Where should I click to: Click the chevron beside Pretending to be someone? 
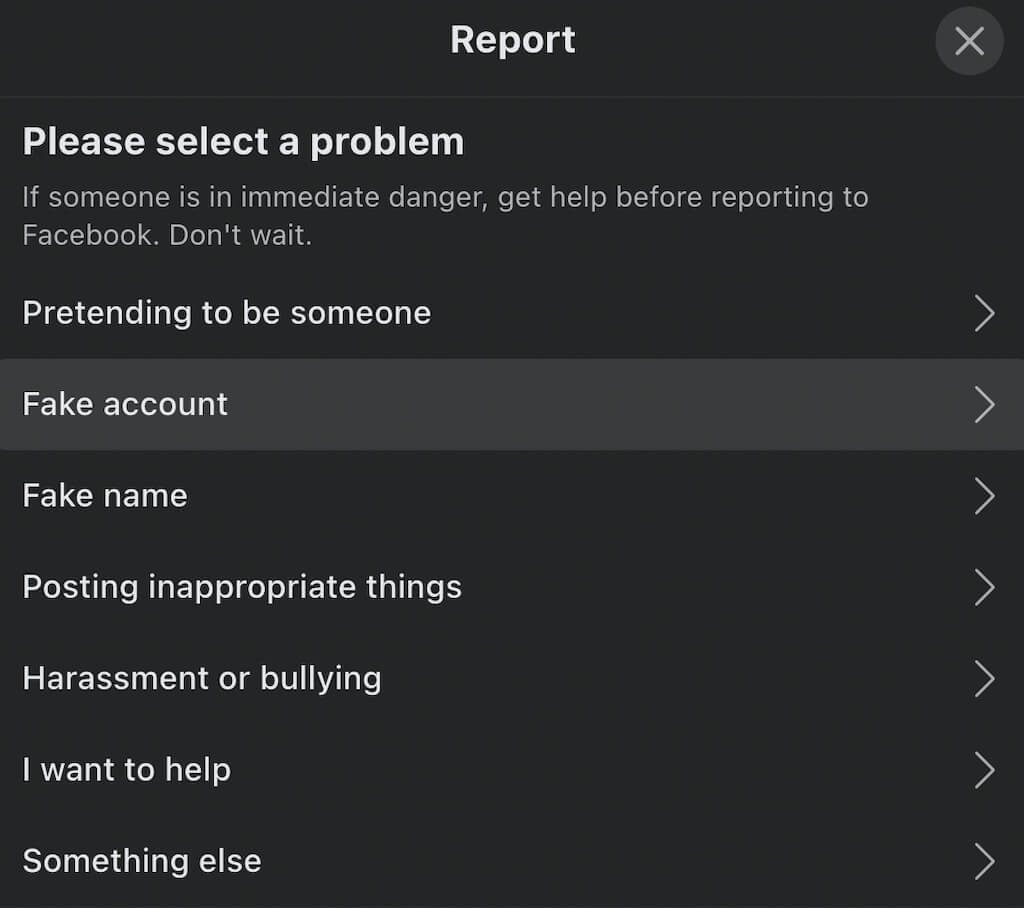[x=984, y=313]
